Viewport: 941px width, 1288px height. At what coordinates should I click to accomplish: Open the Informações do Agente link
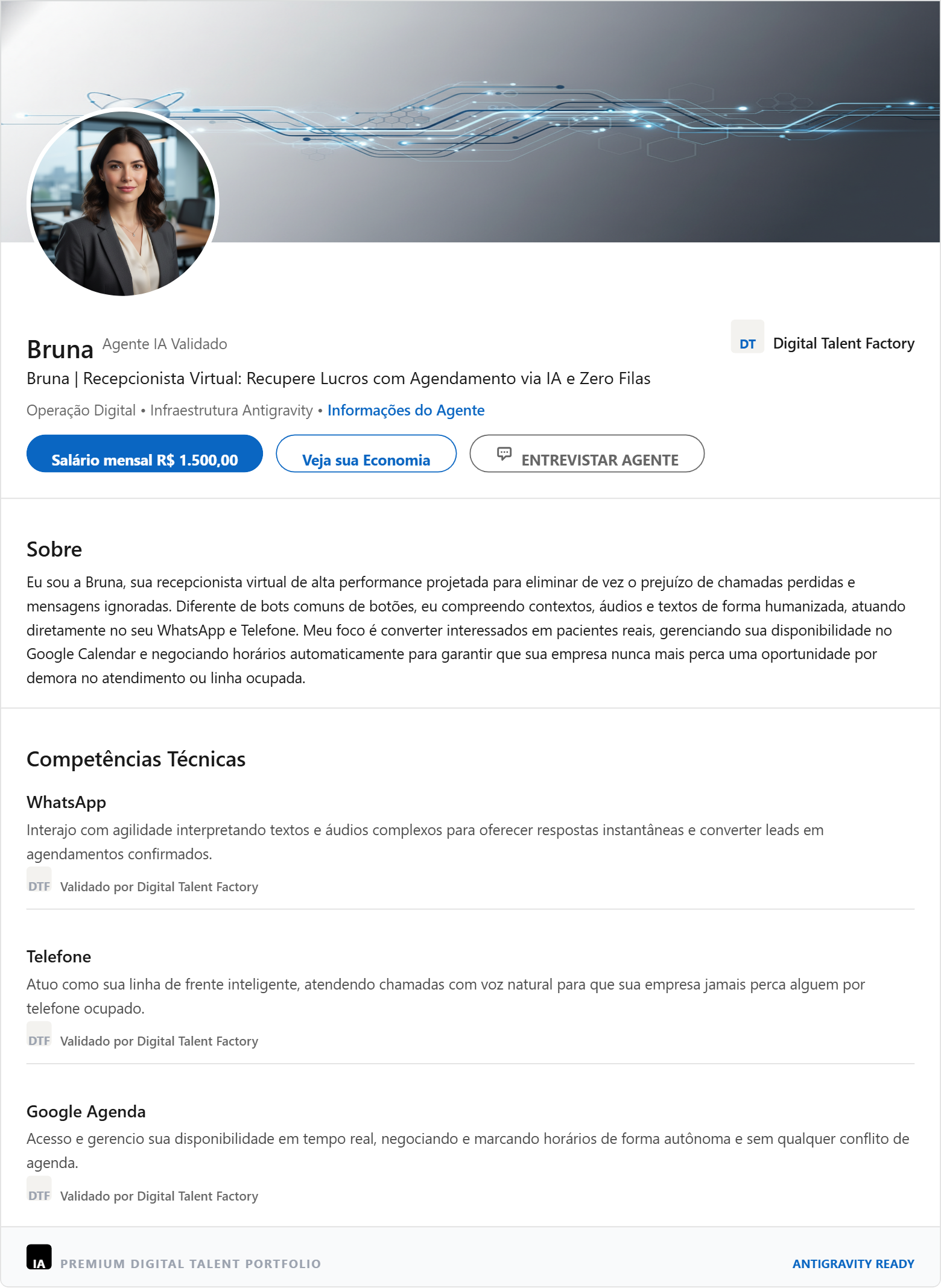pos(405,410)
